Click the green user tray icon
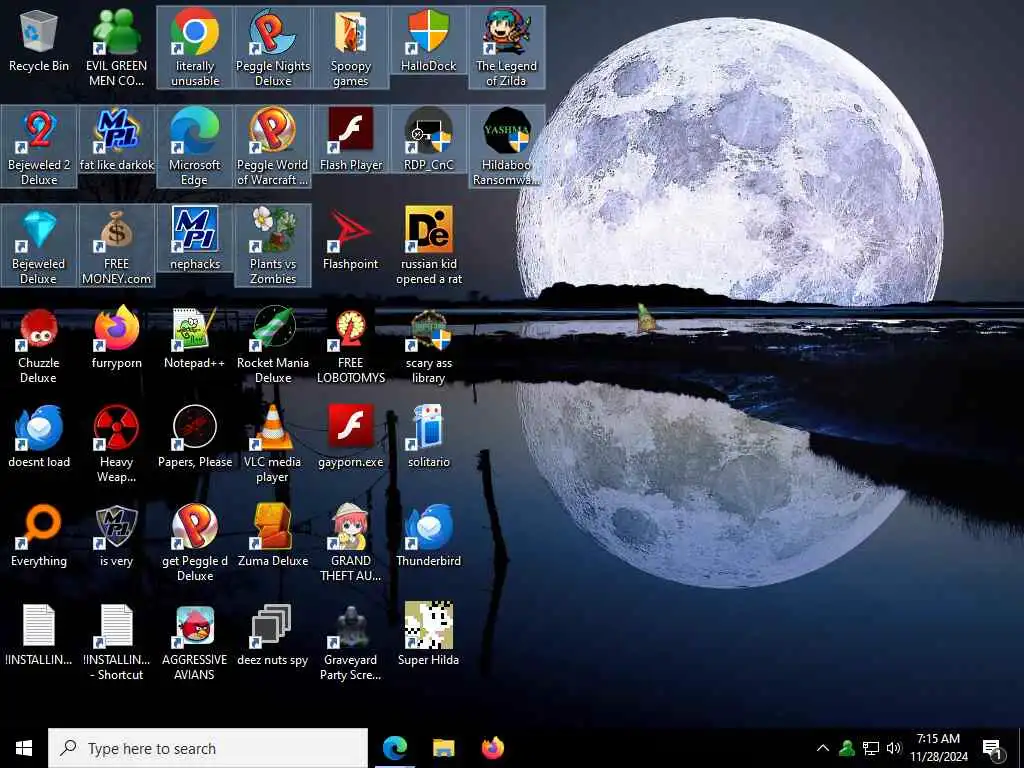Screen dimensions: 1024x768 coord(846,748)
